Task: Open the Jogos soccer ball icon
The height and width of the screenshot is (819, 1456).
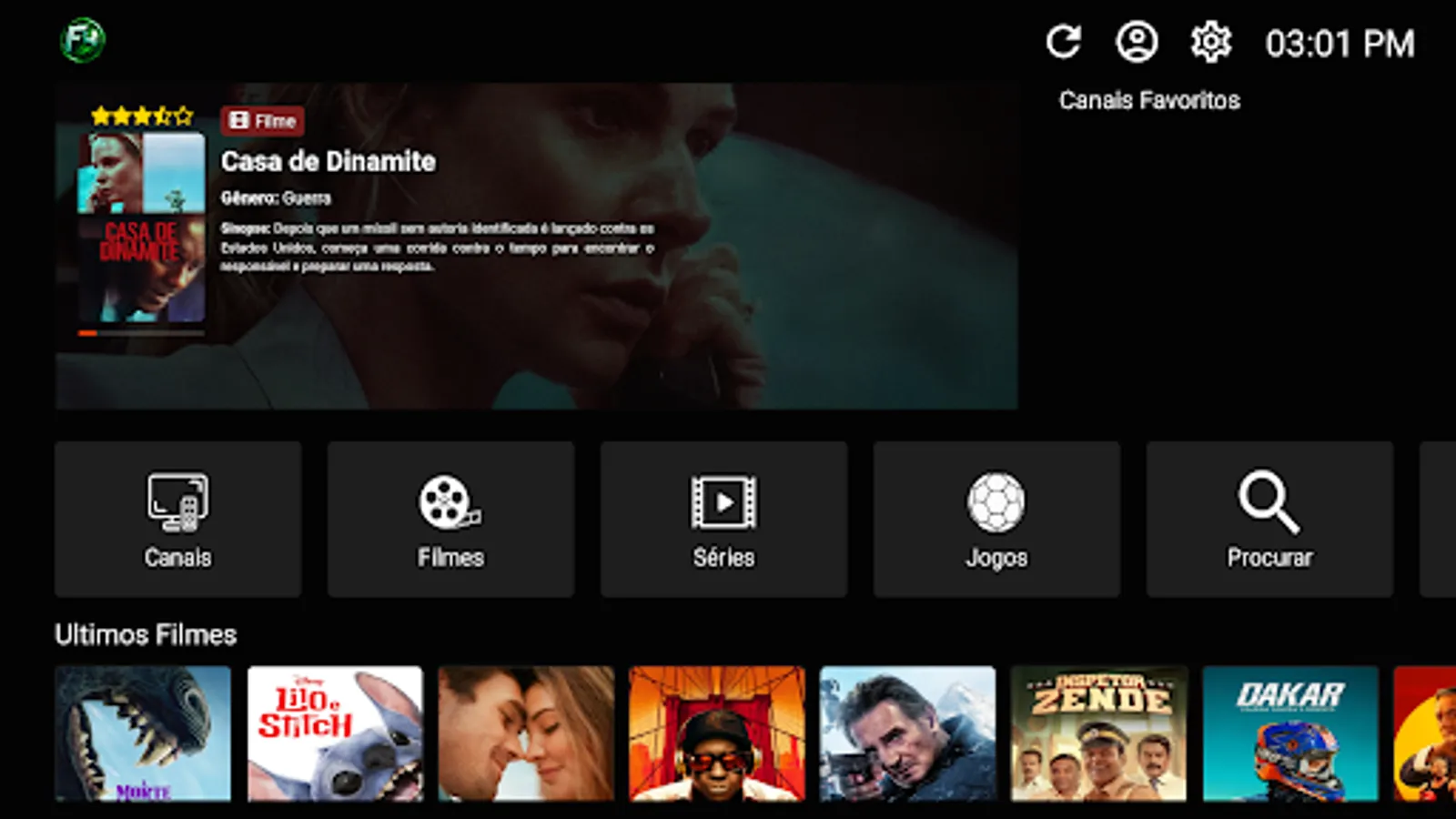Action: click(996, 503)
